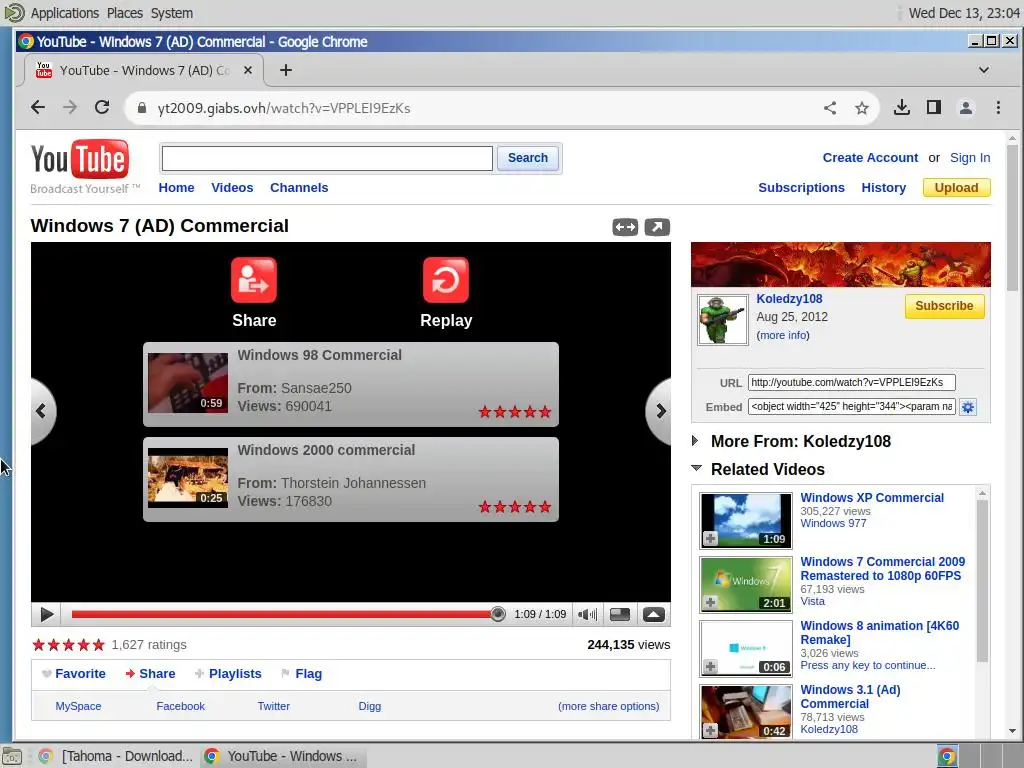Image resolution: width=1024 pixels, height=768 pixels.
Task: Click the Create Account link
Action: coord(870,157)
